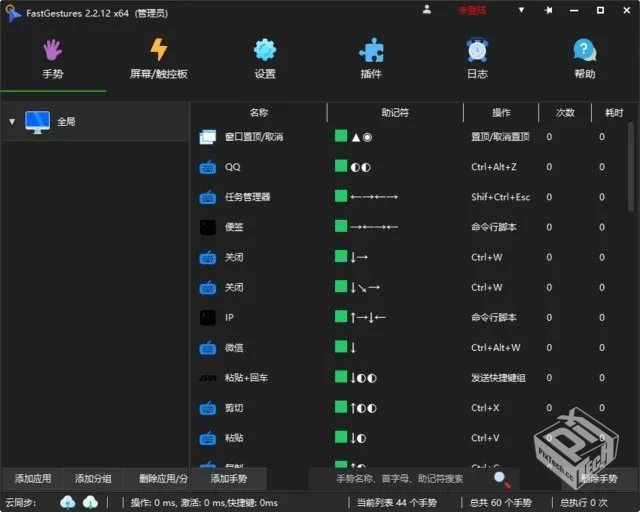Open the 帮助 help tab

(x=584, y=60)
